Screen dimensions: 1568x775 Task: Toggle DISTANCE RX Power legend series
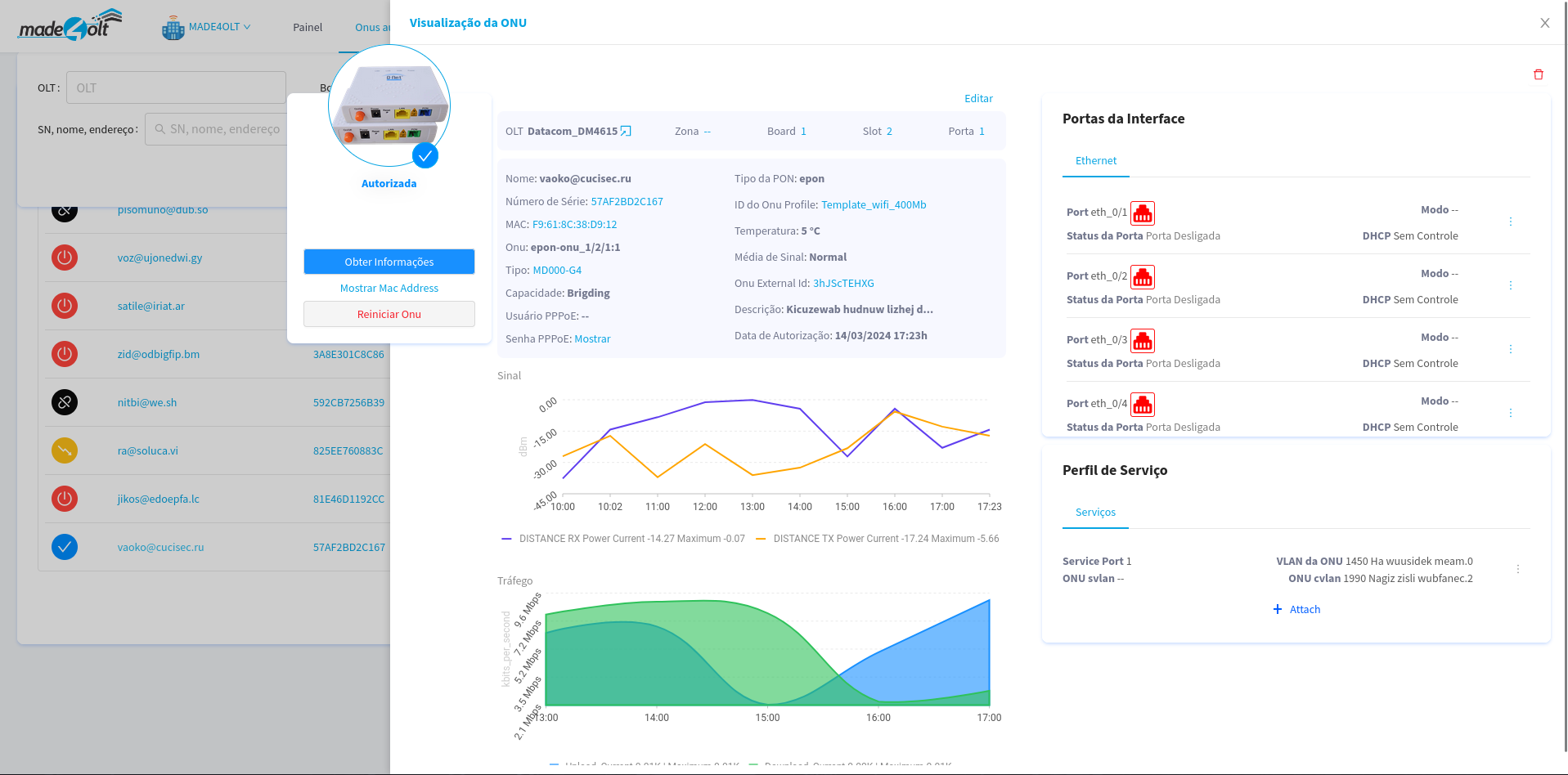coord(623,539)
